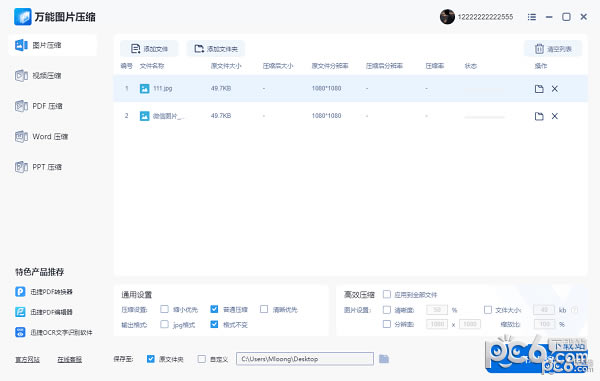This screenshot has height=381, width=600.
Task: Enable the 清晰度 clarity checkbox
Action: coord(387,310)
